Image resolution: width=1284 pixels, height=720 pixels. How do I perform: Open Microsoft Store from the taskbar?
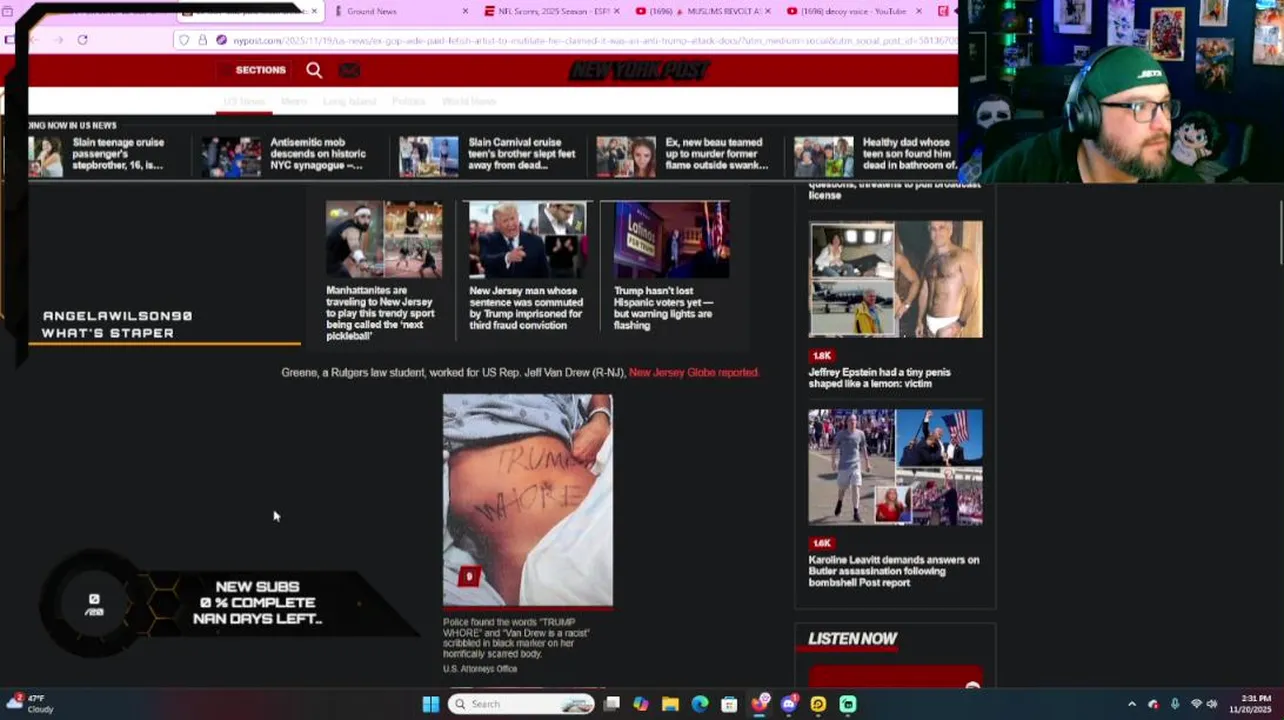click(x=729, y=704)
